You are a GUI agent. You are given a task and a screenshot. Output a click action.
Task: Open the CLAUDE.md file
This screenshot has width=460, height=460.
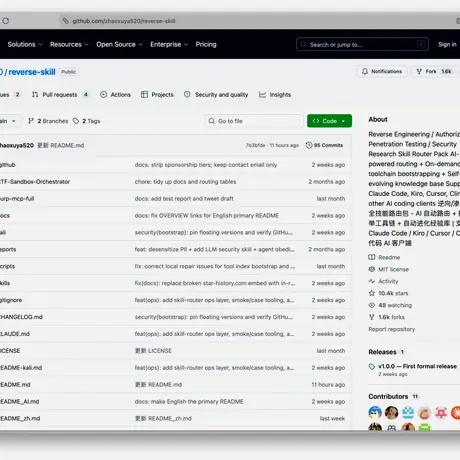point(15,334)
